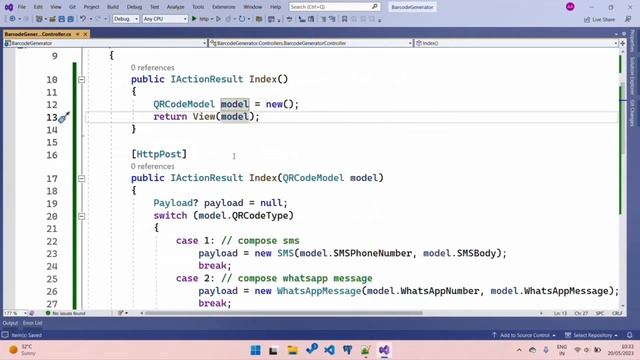640x360 pixels.
Task: Click the Start Without Debugging outline play icon
Action: pos(219,19)
